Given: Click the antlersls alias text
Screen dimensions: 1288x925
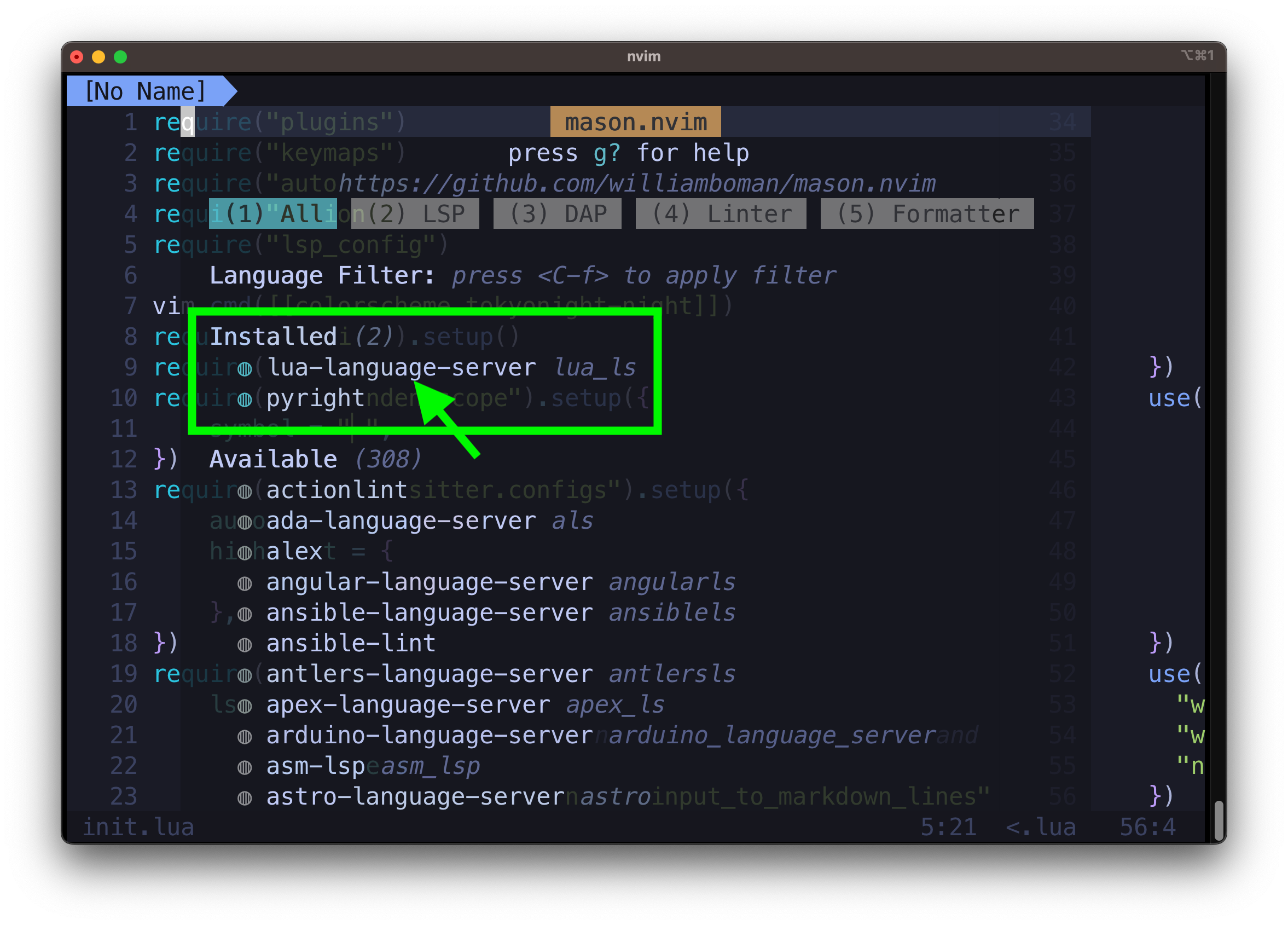Looking at the screenshot, I should click(672, 674).
